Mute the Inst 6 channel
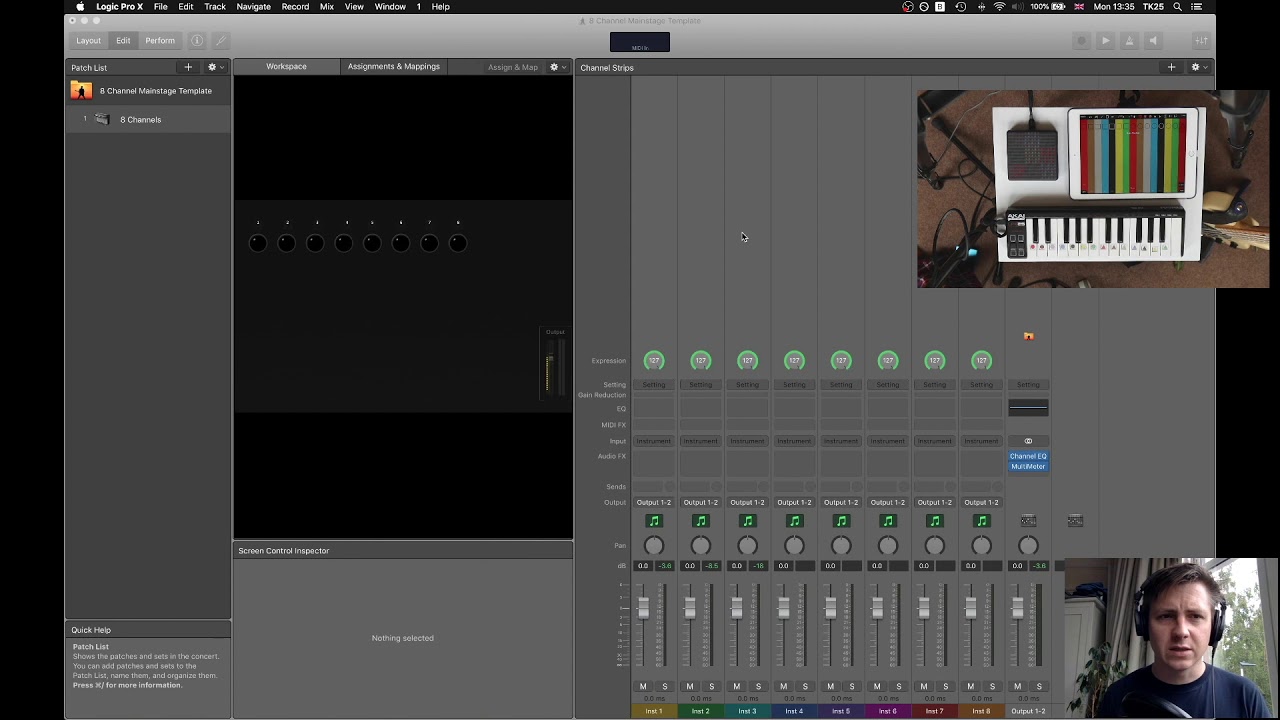This screenshot has height=720, width=1280. (x=877, y=687)
